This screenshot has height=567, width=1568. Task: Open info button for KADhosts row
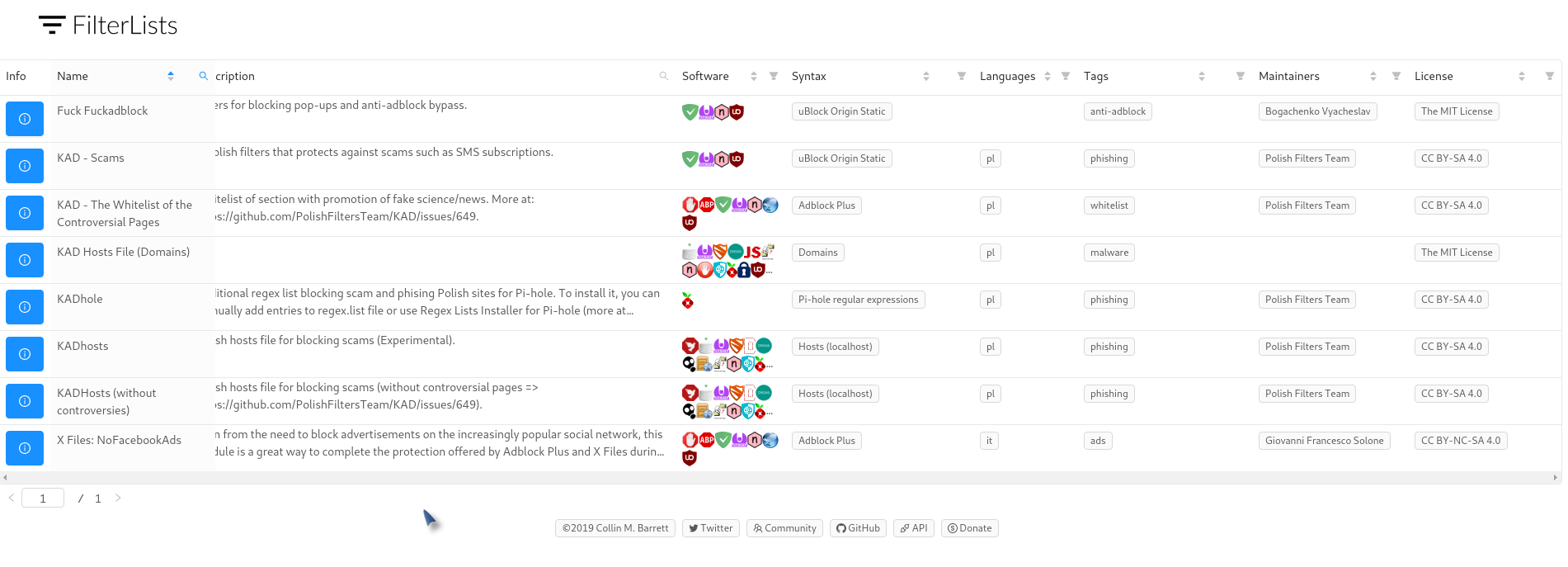(x=25, y=354)
